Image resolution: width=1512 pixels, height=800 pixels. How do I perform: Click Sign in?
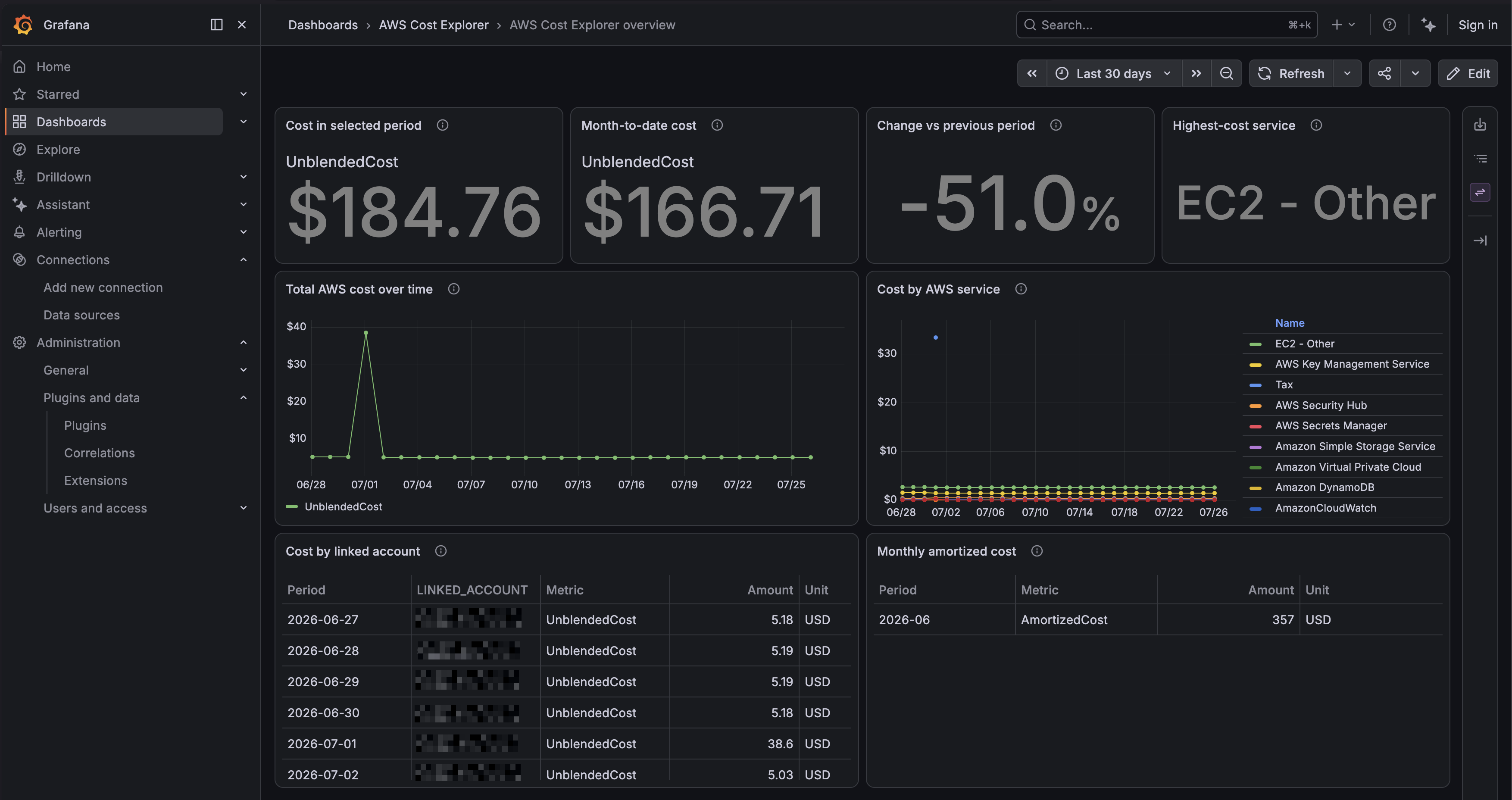click(1478, 25)
